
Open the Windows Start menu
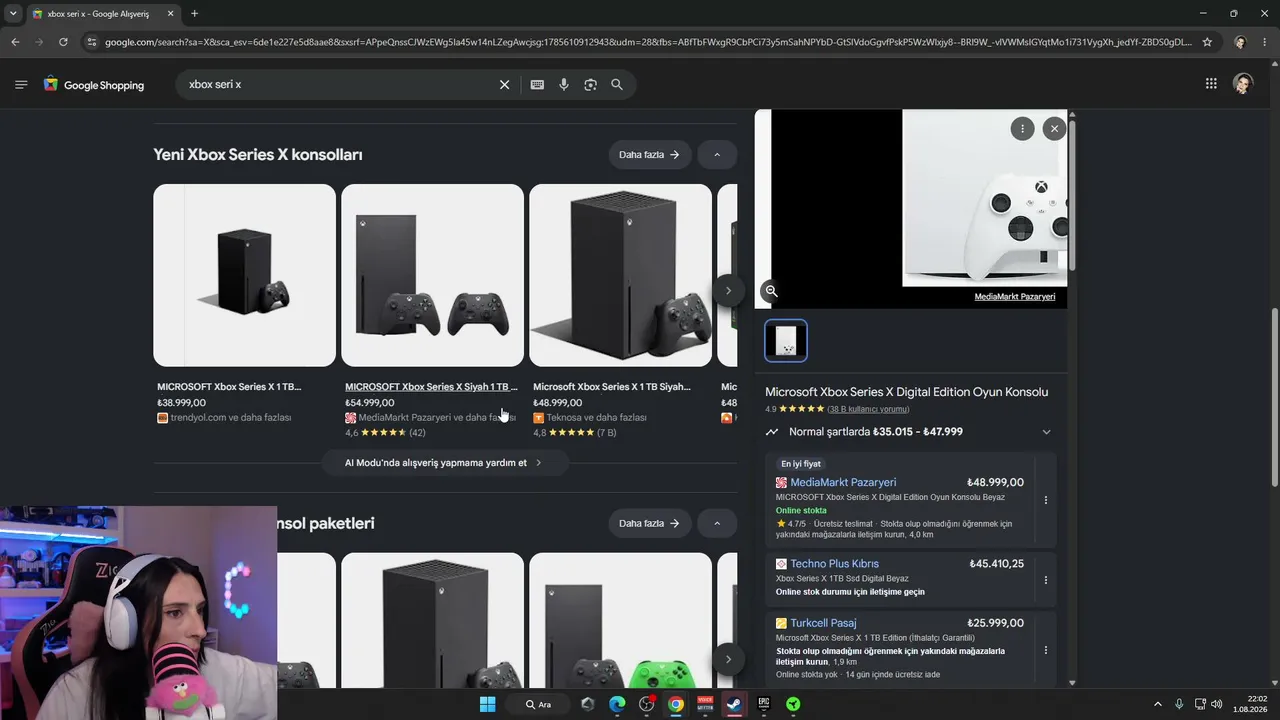click(487, 704)
